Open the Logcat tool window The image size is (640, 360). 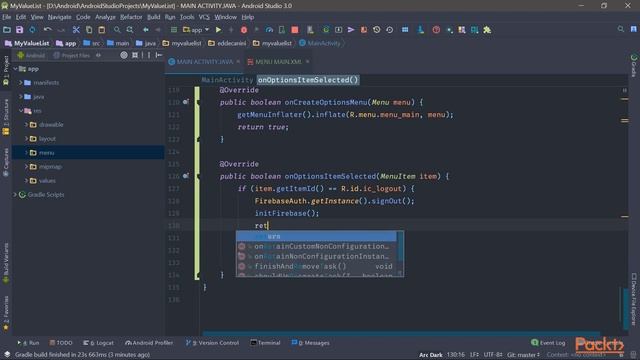coord(98,343)
